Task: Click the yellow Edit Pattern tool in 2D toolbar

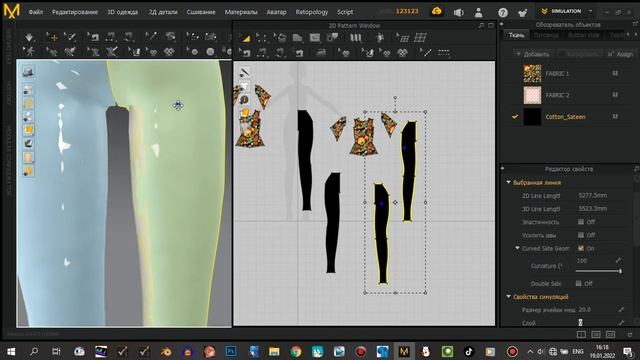Action: (x=246, y=39)
